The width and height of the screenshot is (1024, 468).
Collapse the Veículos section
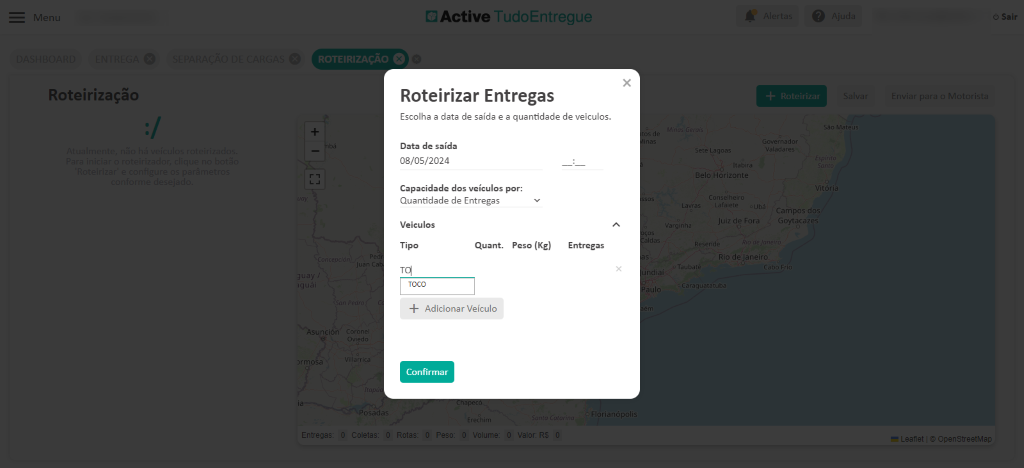point(616,225)
